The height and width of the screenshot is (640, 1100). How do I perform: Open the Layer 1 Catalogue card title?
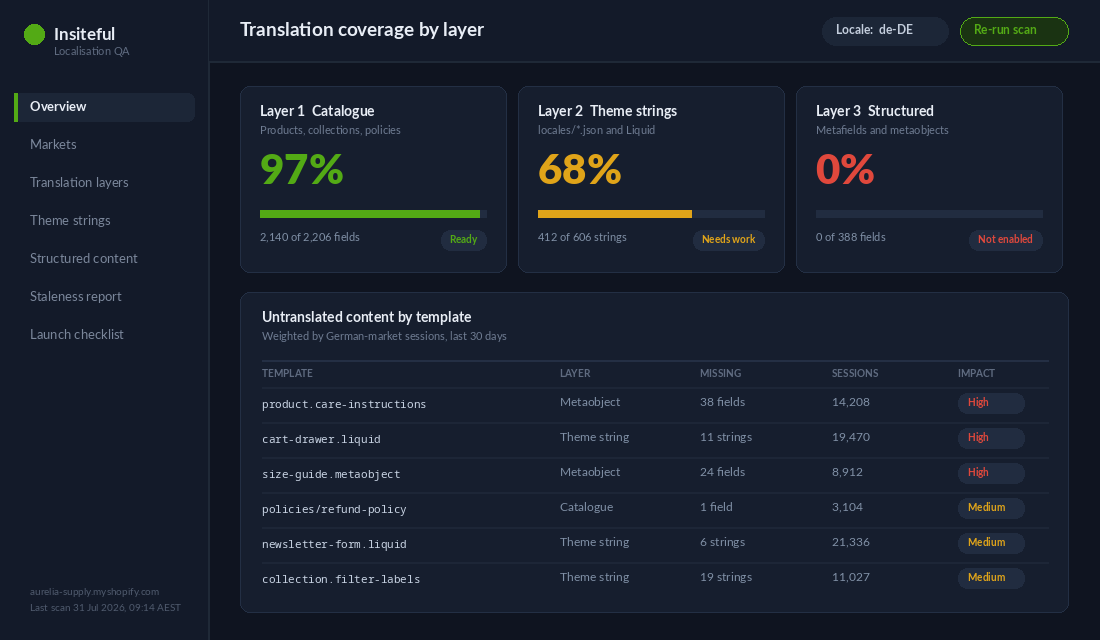tap(317, 111)
